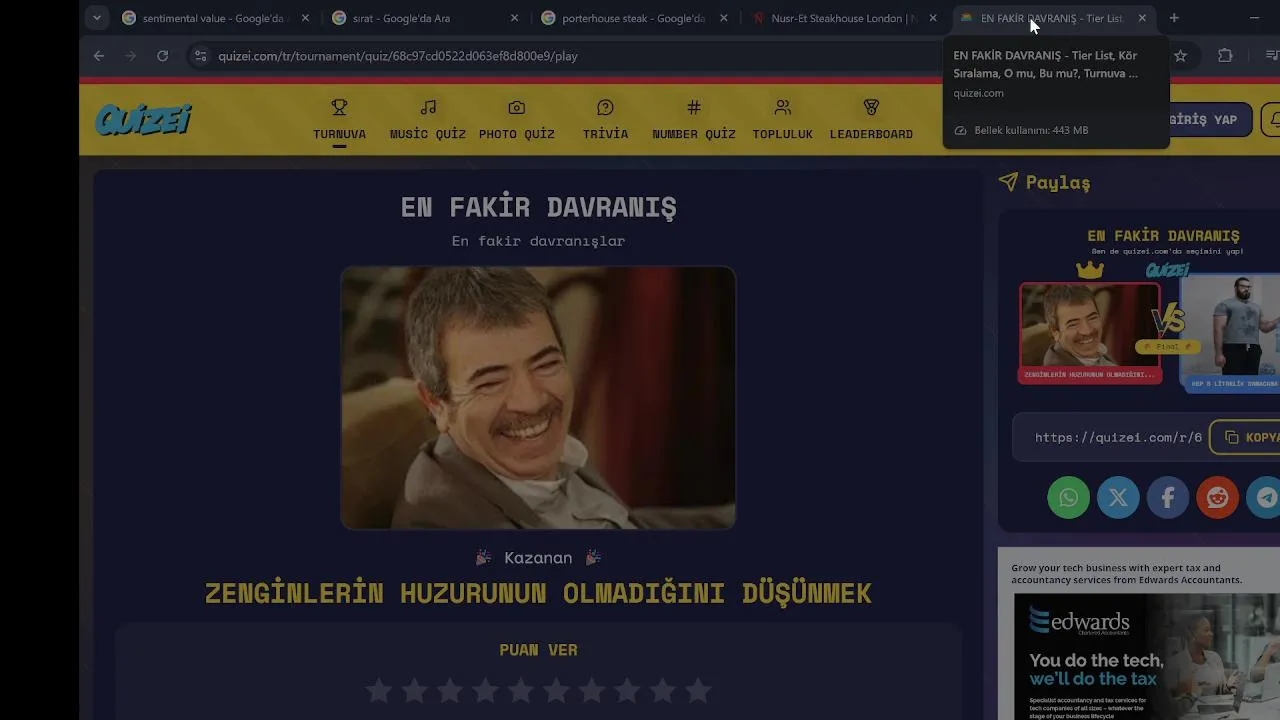This screenshot has height=720, width=1280.
Task: Share via the WhatsApp icon
Action: [x=1068, y=497]
